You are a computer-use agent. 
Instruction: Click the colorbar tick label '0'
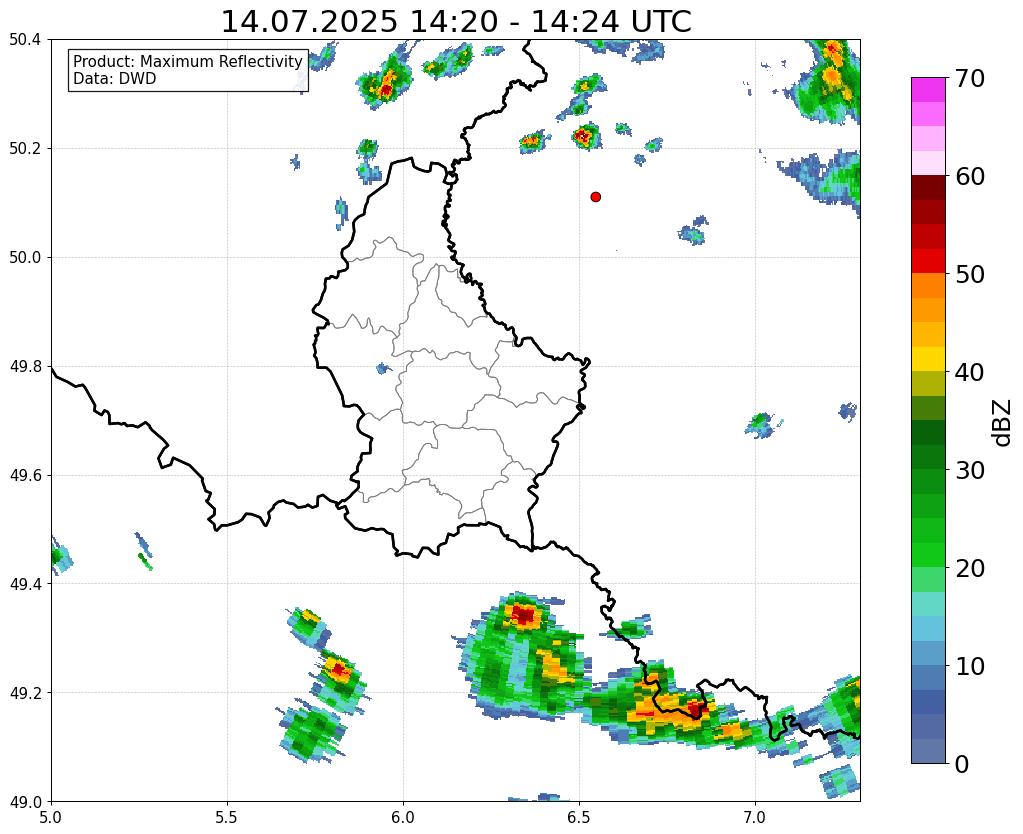point(962,764)
